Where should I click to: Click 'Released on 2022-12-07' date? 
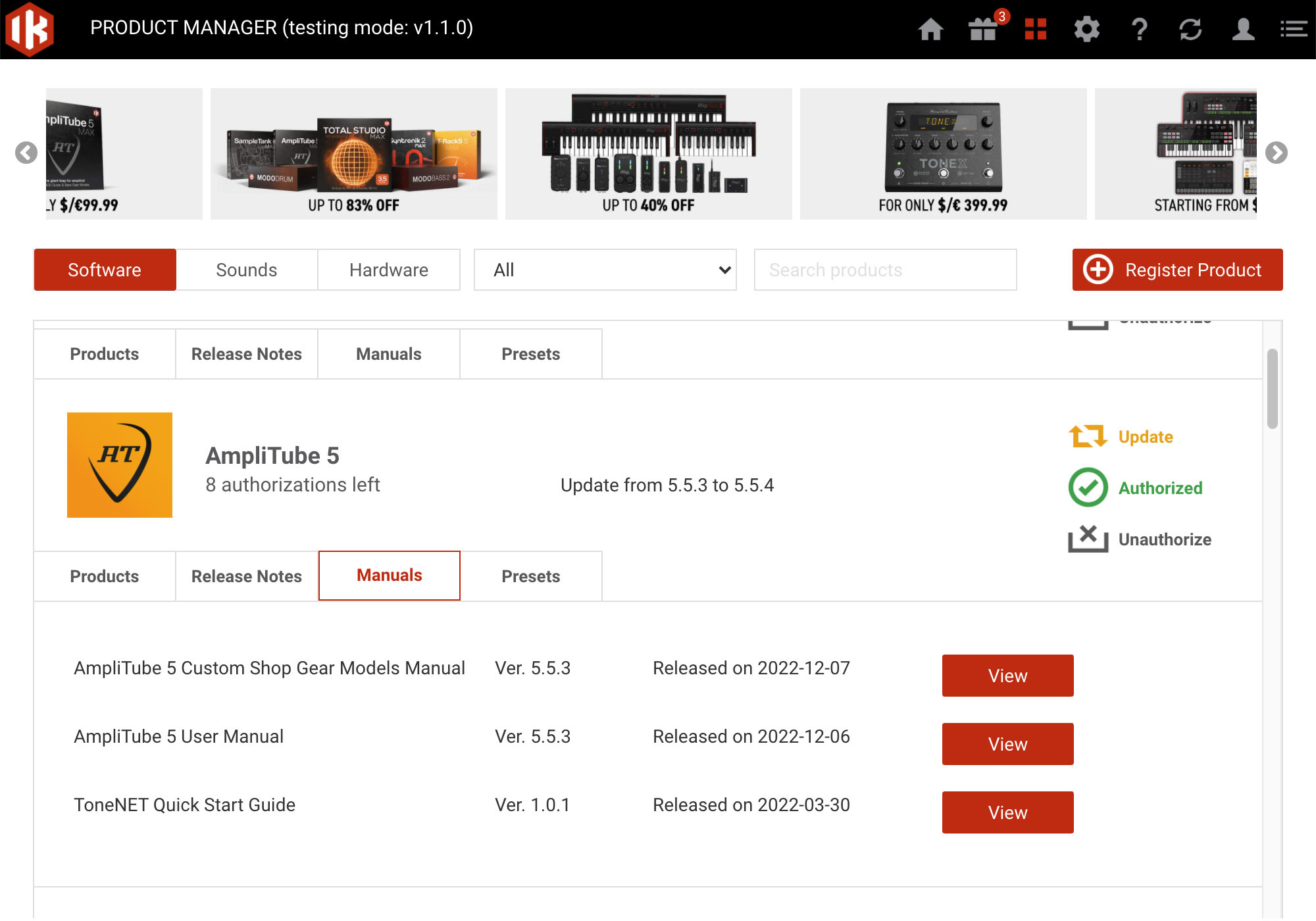(x=751, y=668)
